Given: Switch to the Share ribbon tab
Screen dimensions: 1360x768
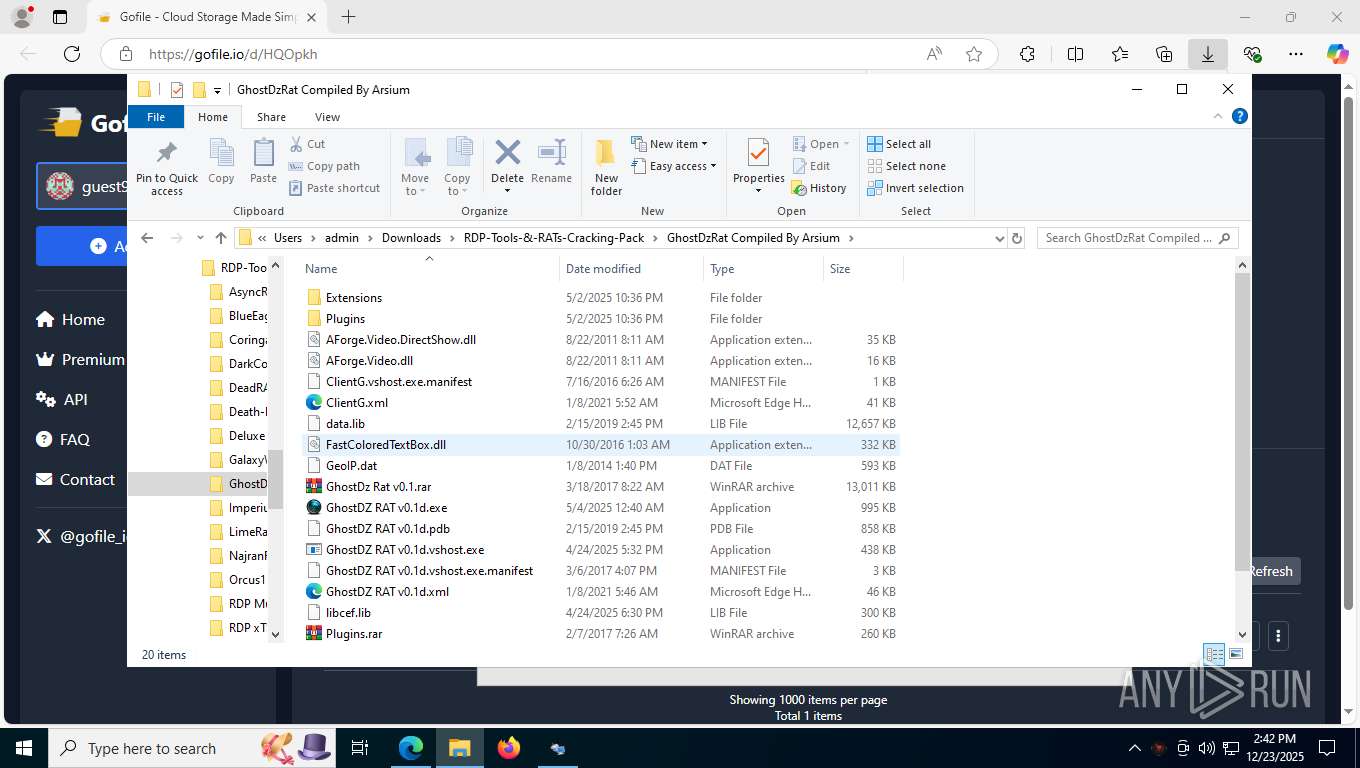Looking at the screenshot, I should click(271, 117).
